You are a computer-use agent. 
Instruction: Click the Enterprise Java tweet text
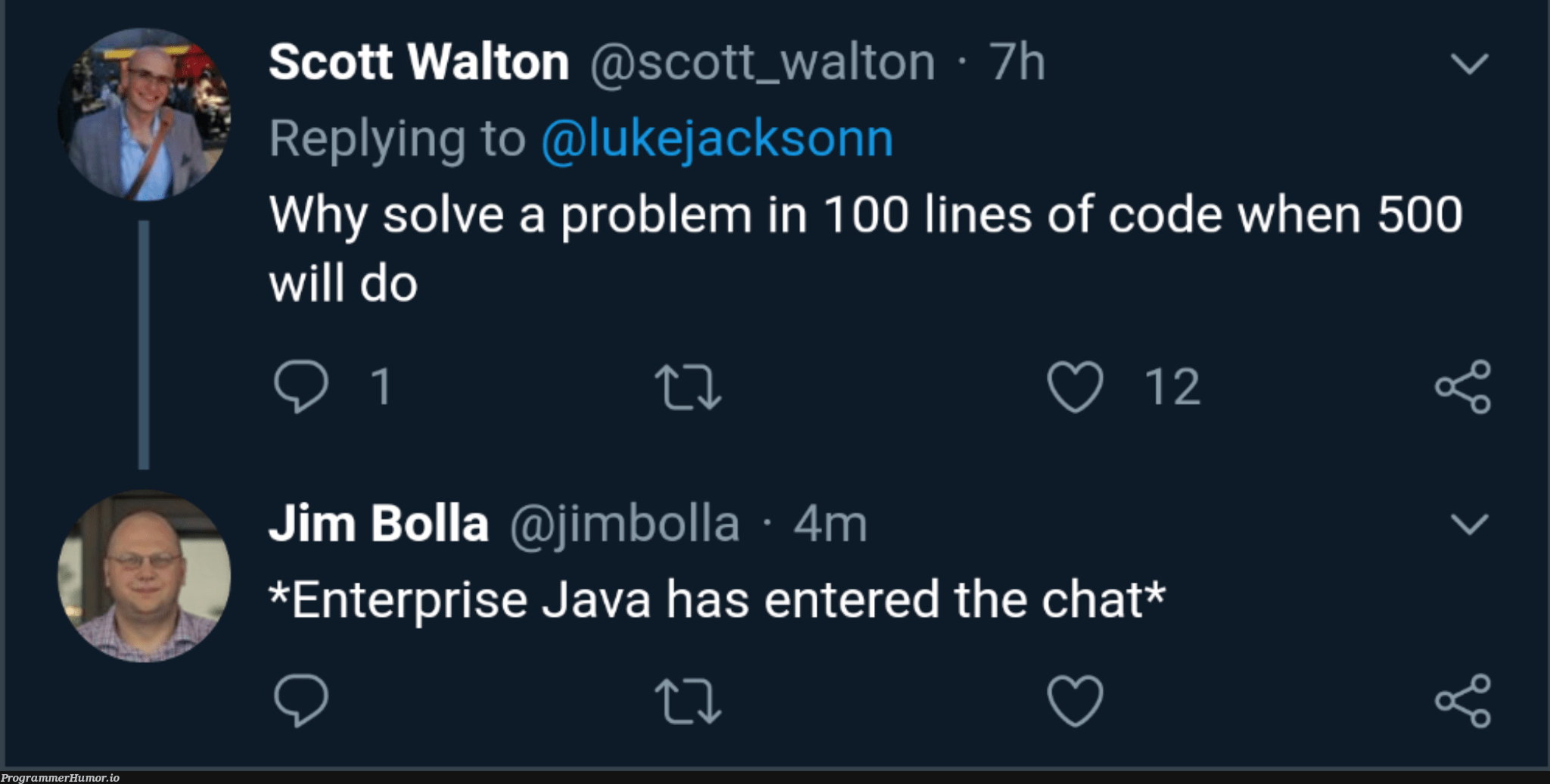click(717, 600)
